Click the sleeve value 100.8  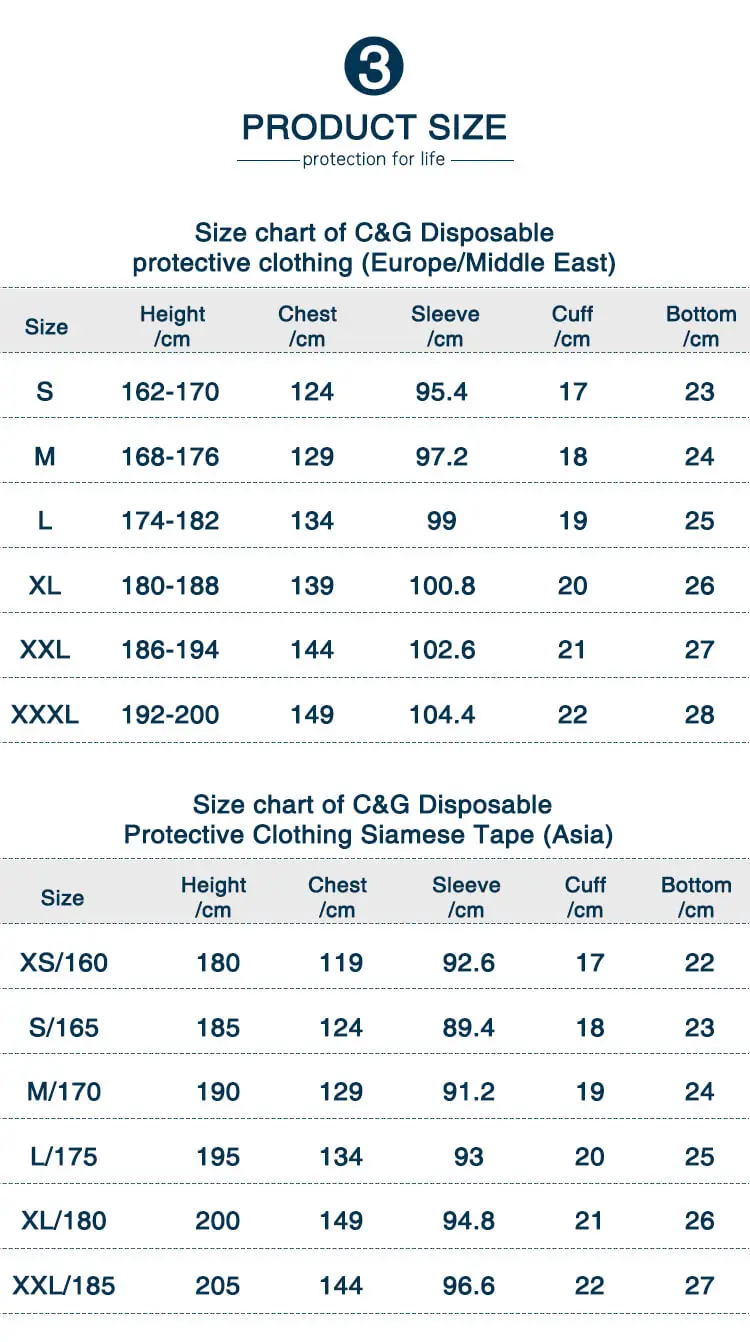tap(442, 586)
